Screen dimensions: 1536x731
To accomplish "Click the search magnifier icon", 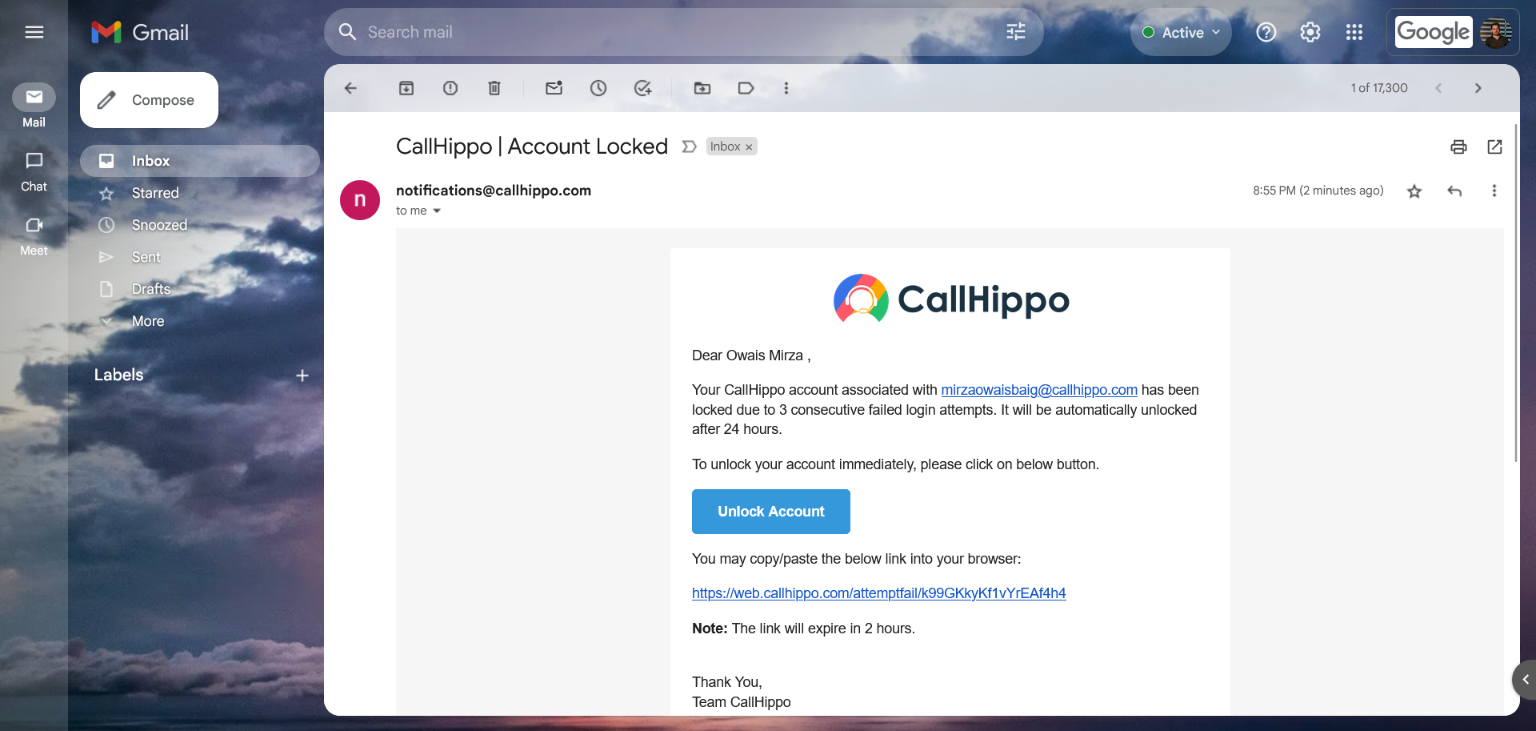I will pyautogui.click(x=347, y=32).
